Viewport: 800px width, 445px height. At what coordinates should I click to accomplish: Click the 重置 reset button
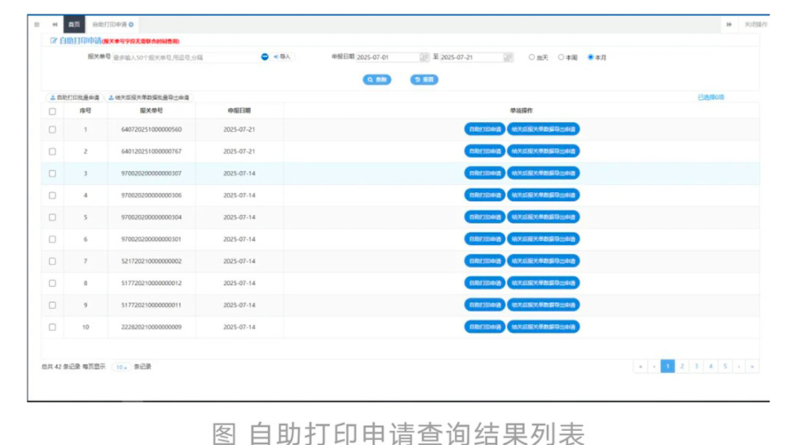423,79
